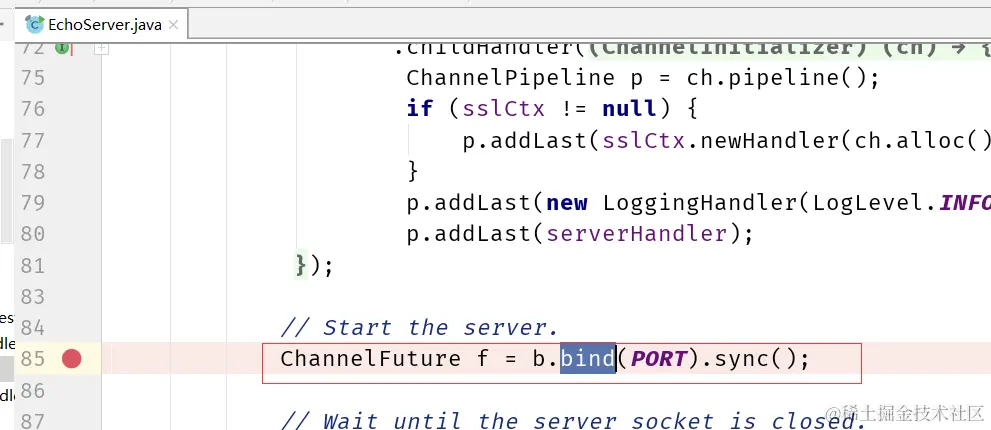This screenshot has width=991, height=430.
Task: Click the implementation gutter icon on line 72
Action: [x=62, y=47]
